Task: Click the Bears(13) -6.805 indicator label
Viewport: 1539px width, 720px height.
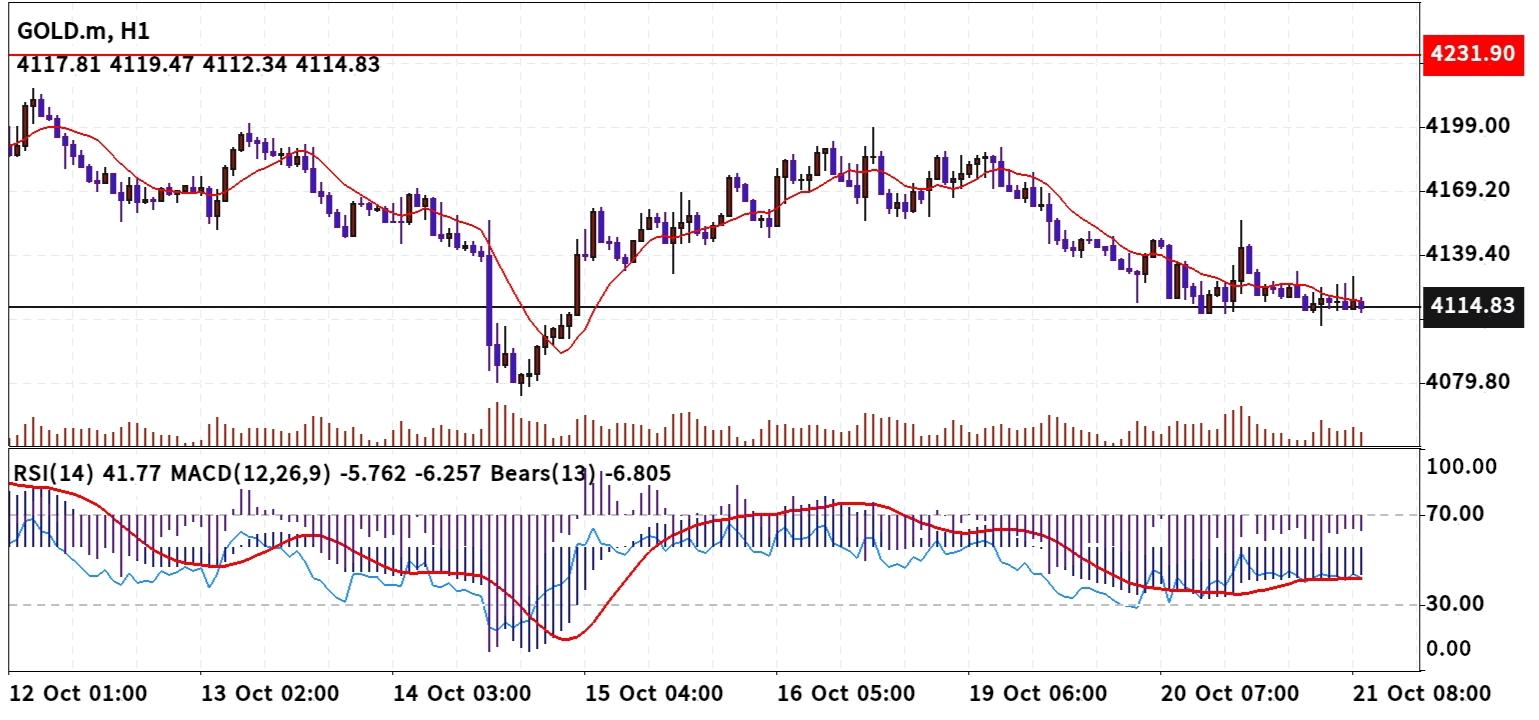Action: tap(581, 473)
